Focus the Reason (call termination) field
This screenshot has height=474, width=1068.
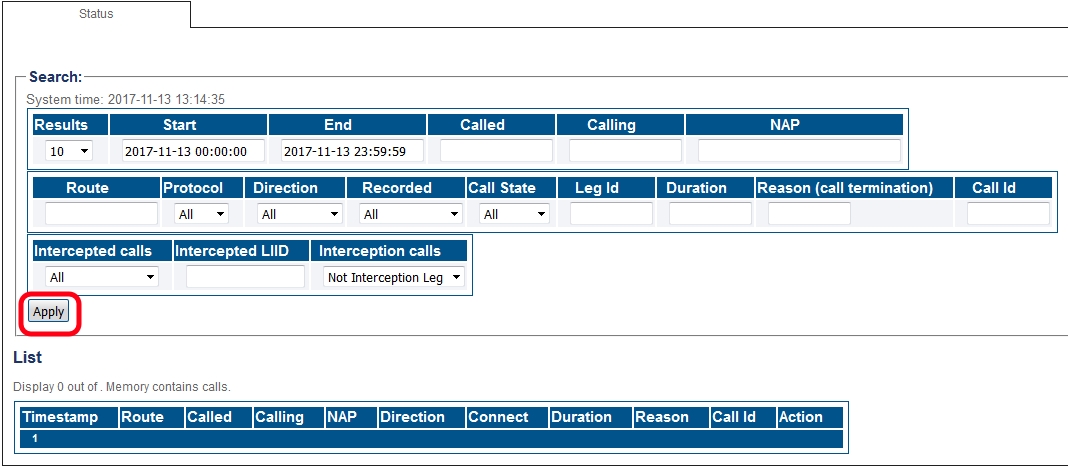809,214
